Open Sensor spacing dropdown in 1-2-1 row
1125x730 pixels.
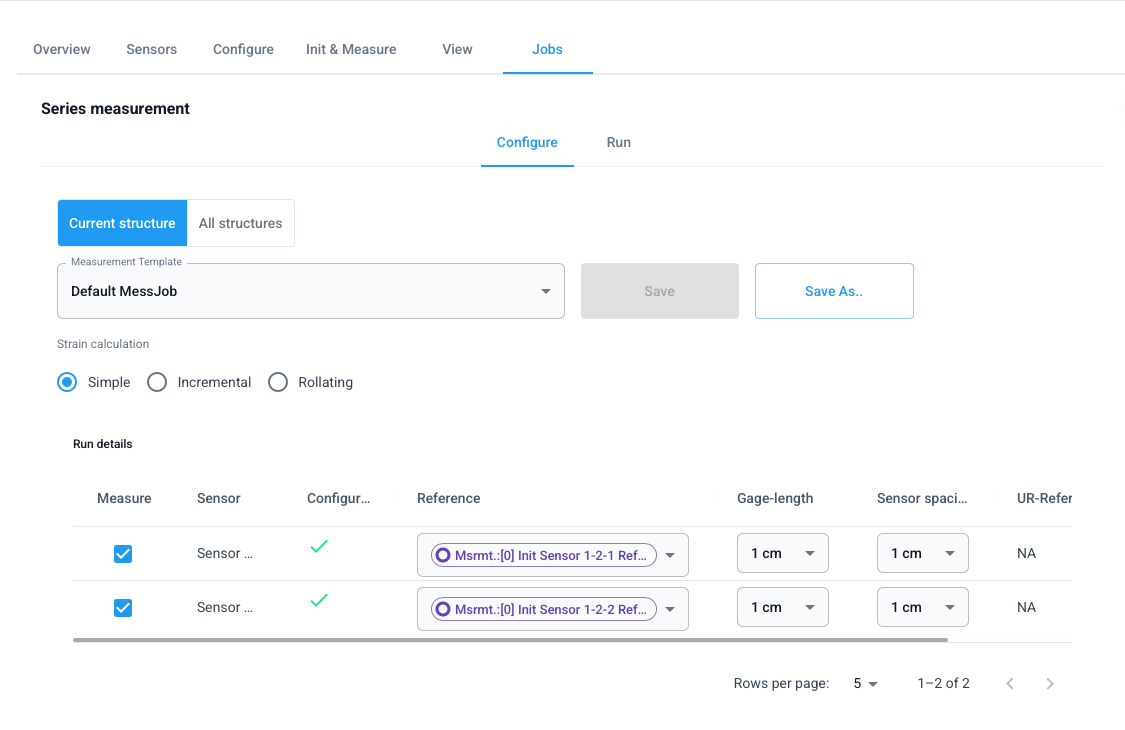point(923,553)
